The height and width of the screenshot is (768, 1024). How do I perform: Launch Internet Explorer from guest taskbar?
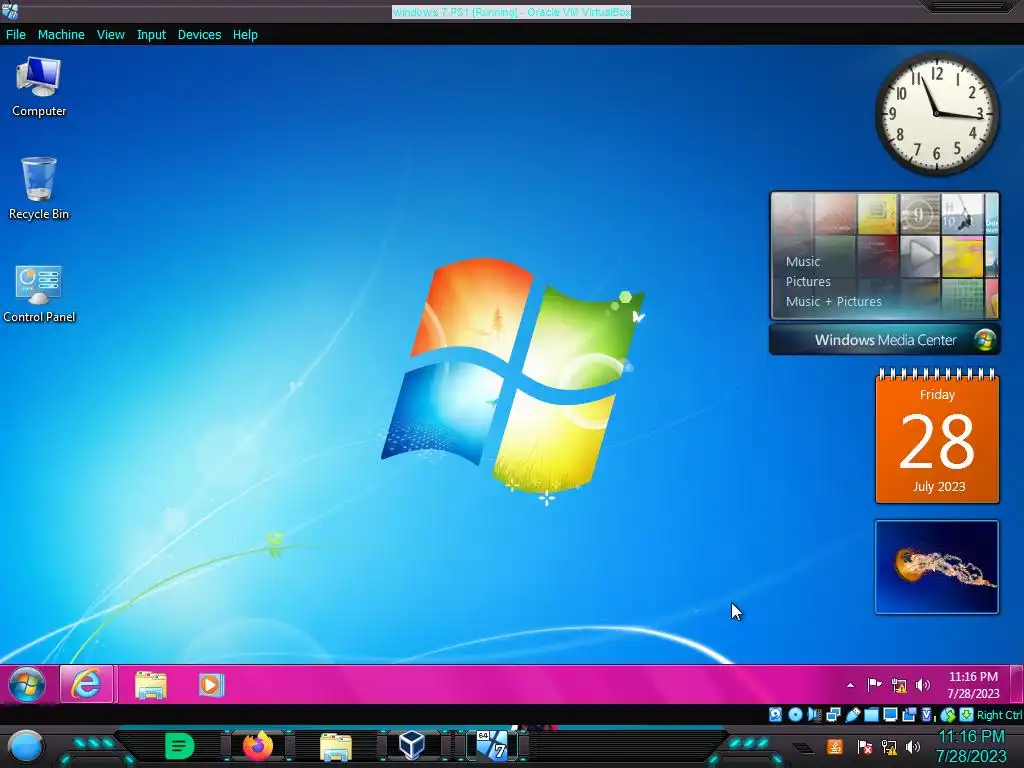pyautogui.click(x=88, y=684)
